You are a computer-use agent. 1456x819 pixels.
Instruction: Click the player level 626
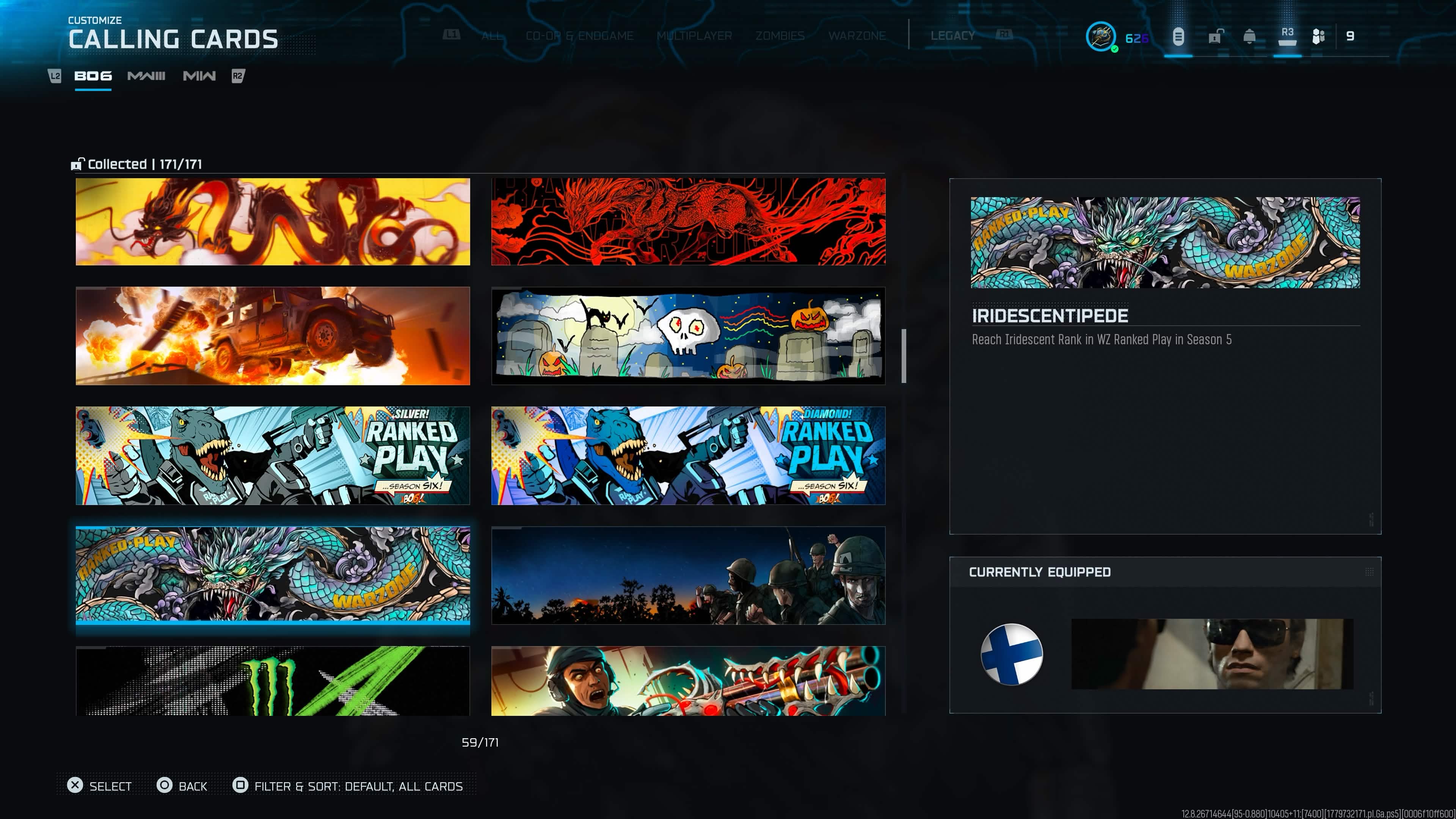tap(1137, 38)
